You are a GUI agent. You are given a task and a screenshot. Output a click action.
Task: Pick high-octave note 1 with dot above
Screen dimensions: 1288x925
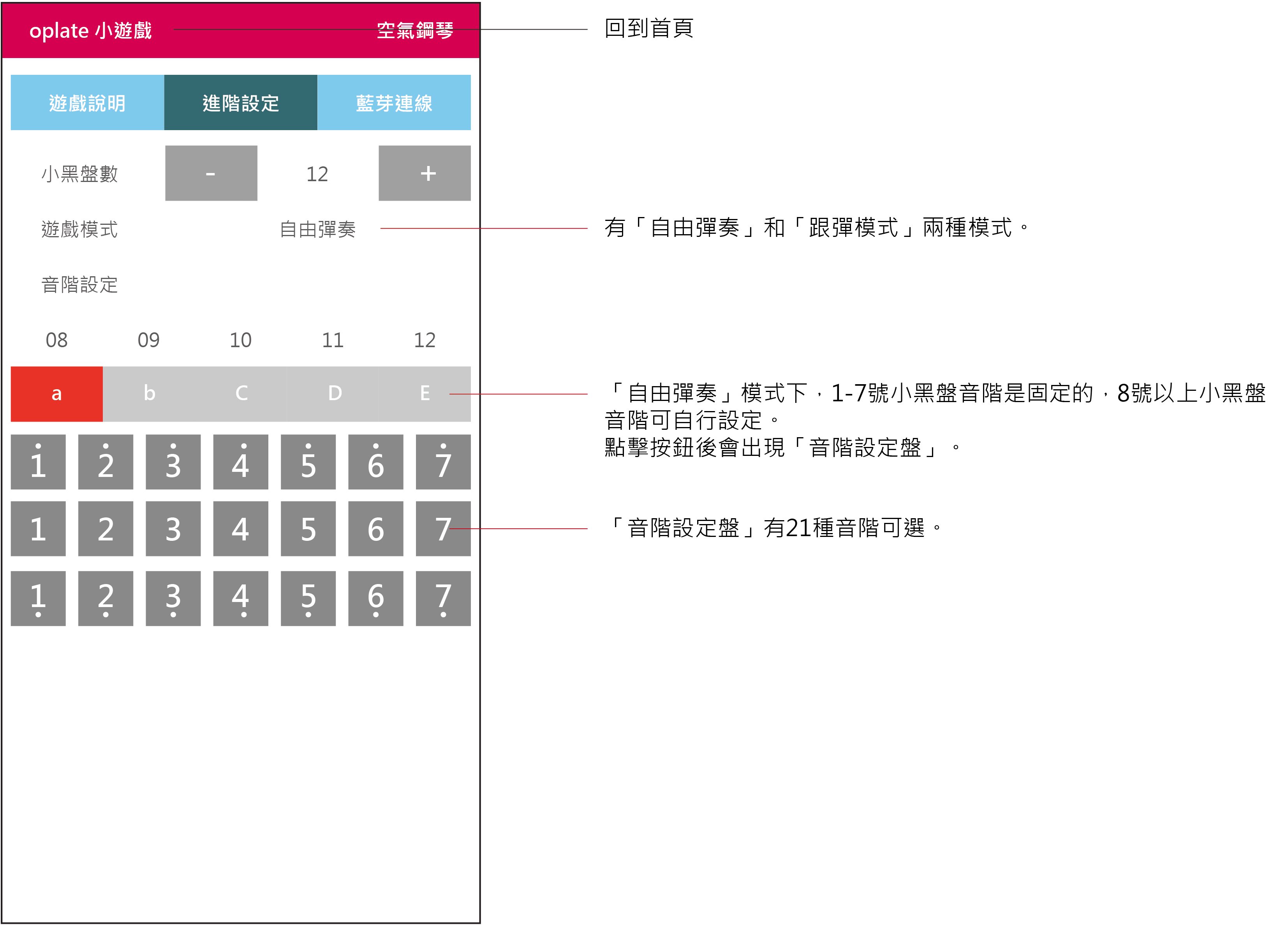38,462
